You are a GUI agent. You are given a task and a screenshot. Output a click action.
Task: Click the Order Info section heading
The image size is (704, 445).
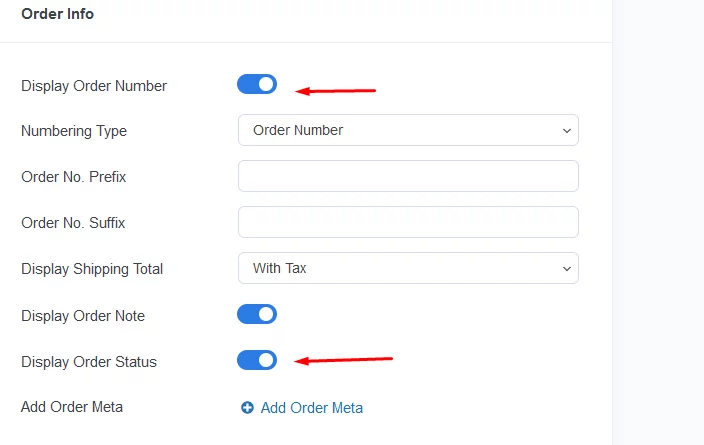click(57, 14)
